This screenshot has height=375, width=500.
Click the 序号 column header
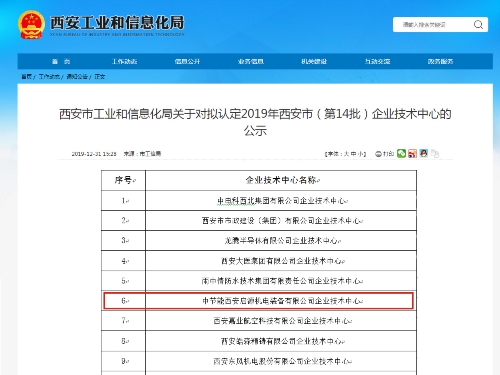(124, 180)
